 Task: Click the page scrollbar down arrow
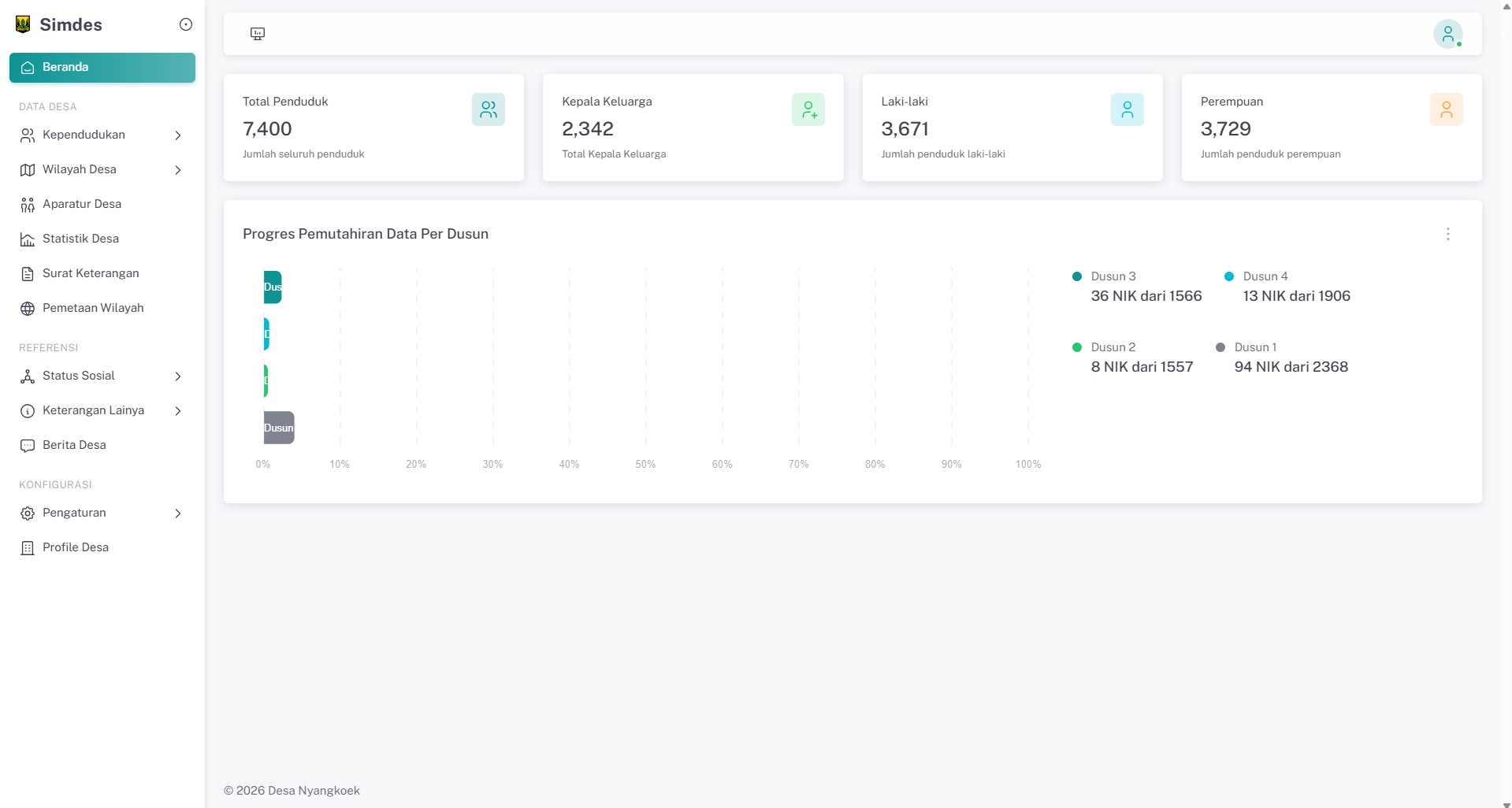coord(1506,804)
